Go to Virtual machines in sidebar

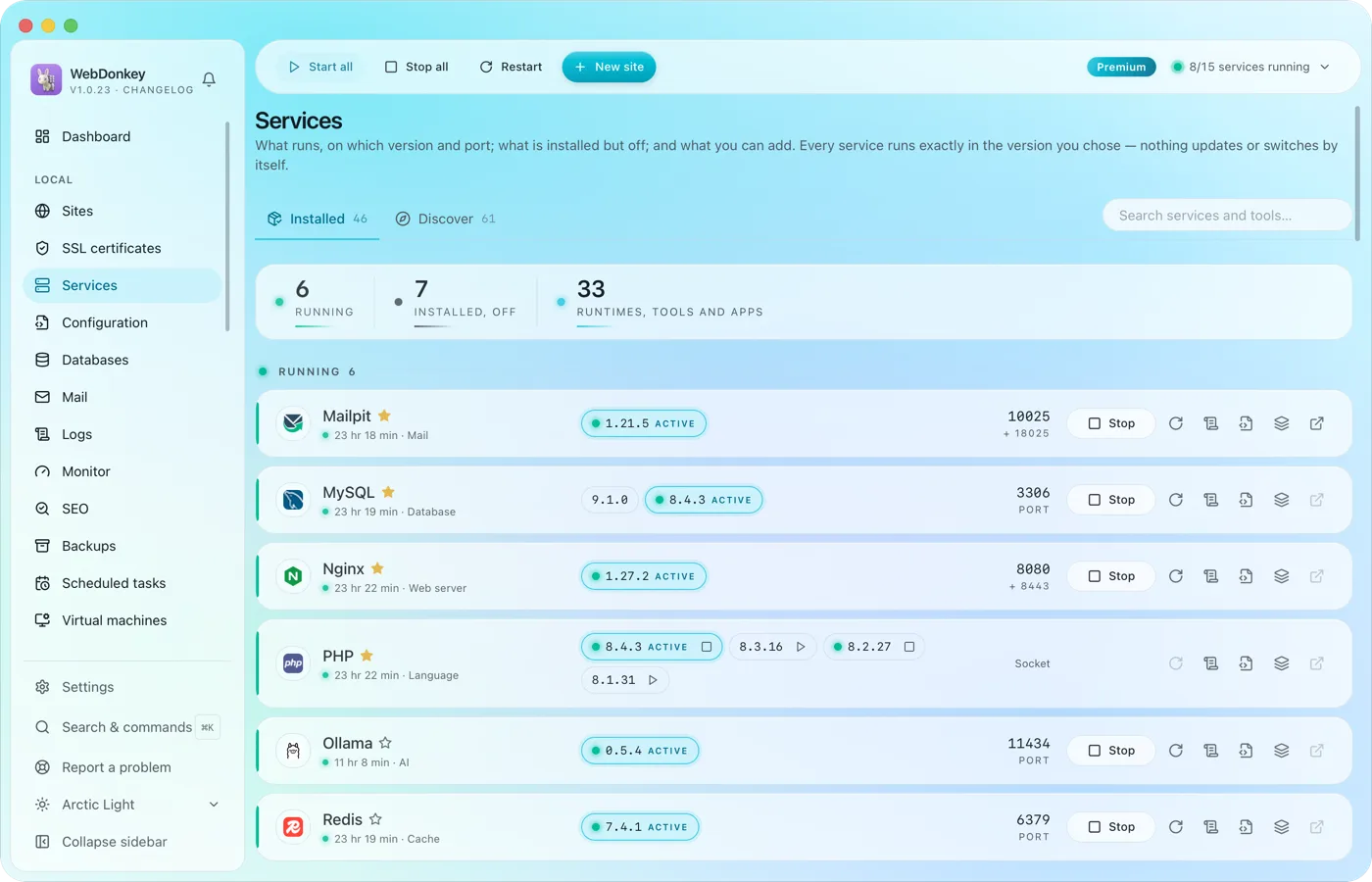[122, 620]
